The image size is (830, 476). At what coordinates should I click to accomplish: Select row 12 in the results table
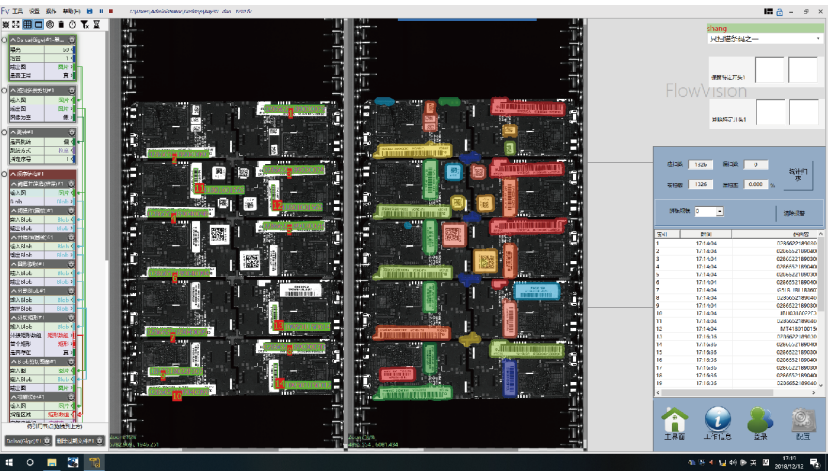tap(736, 329)
